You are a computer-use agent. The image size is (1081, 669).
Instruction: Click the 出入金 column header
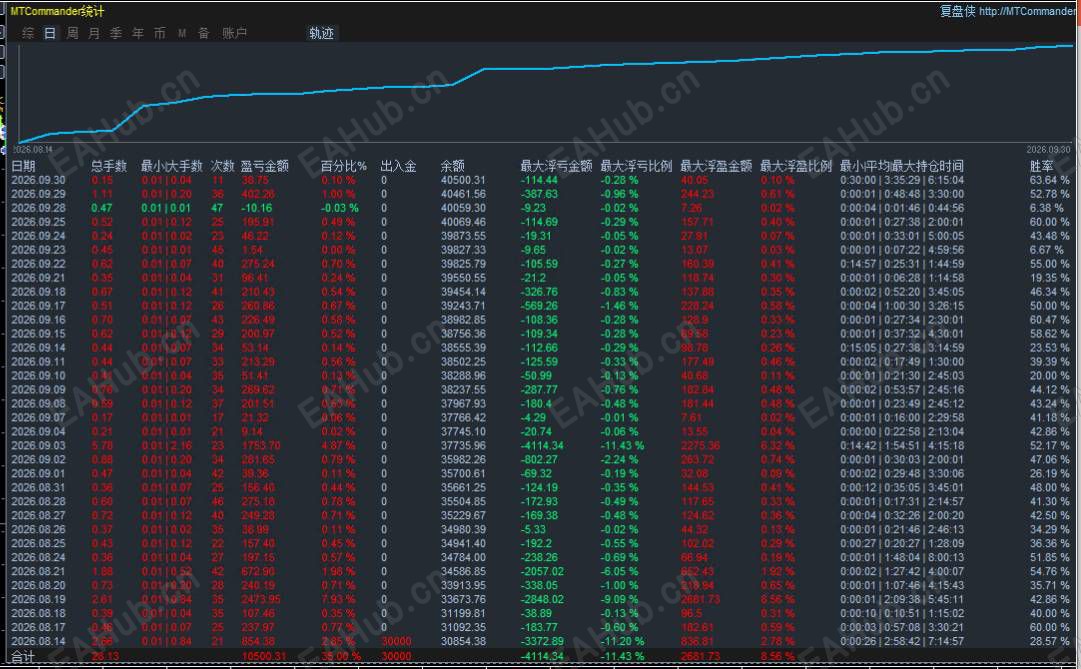tap(398, 166)
